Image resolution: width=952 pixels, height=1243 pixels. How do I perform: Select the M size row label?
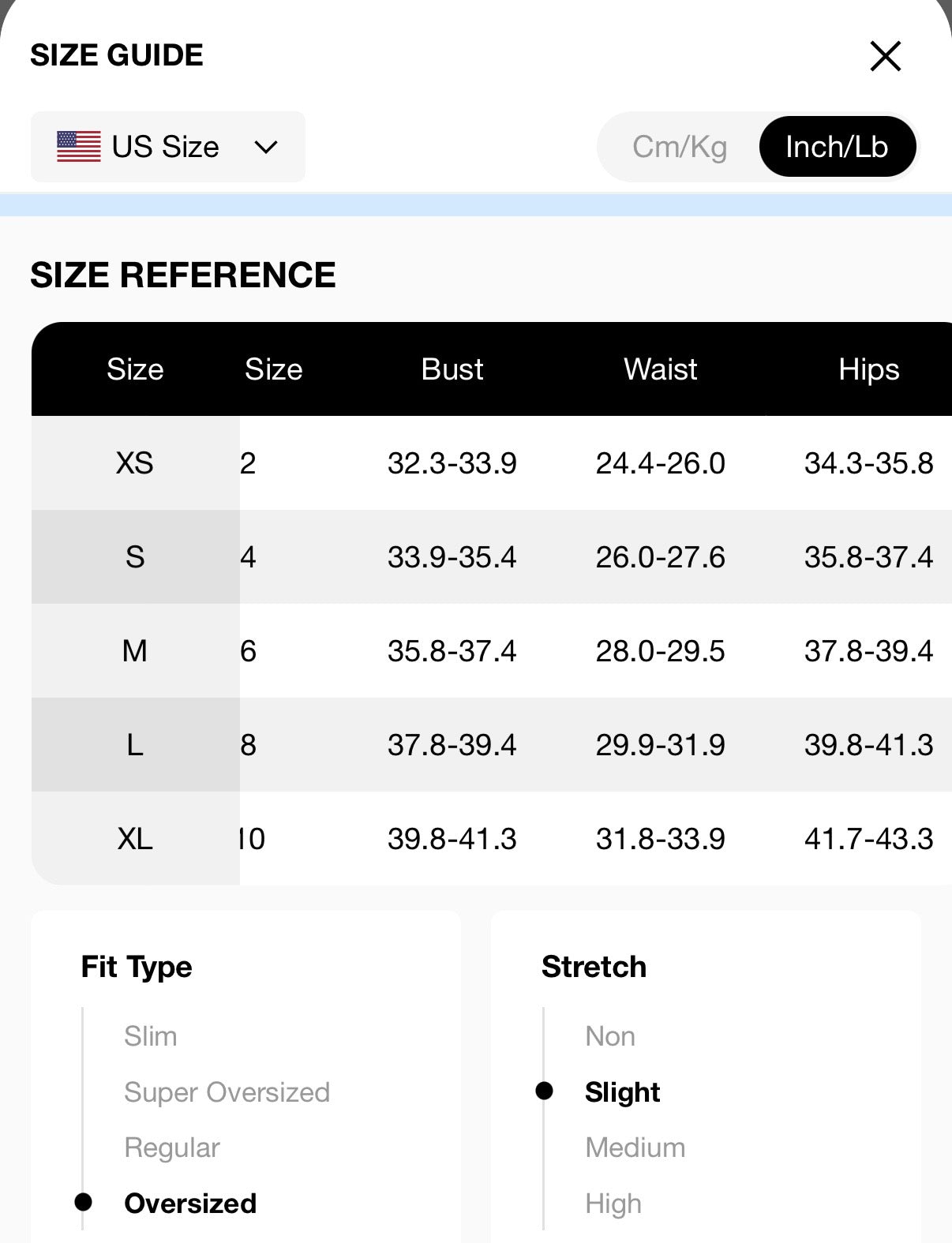[135, 651]
